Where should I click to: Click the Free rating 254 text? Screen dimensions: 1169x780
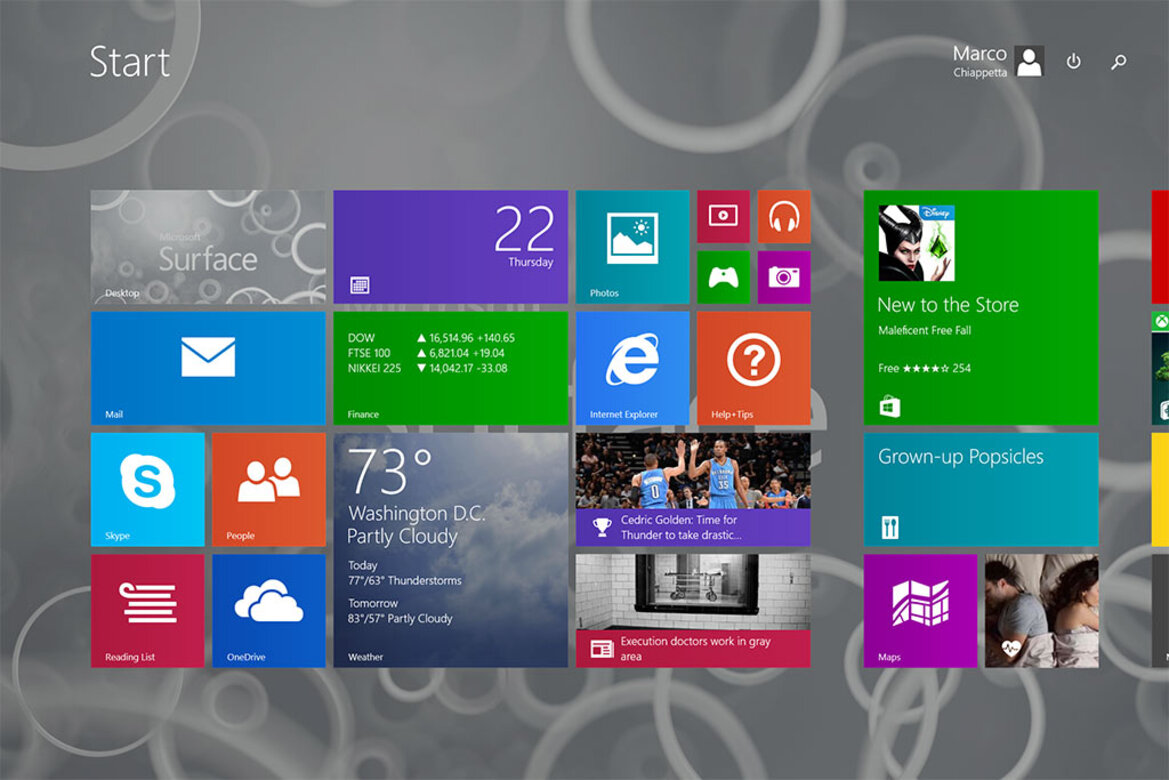[924, 368]
